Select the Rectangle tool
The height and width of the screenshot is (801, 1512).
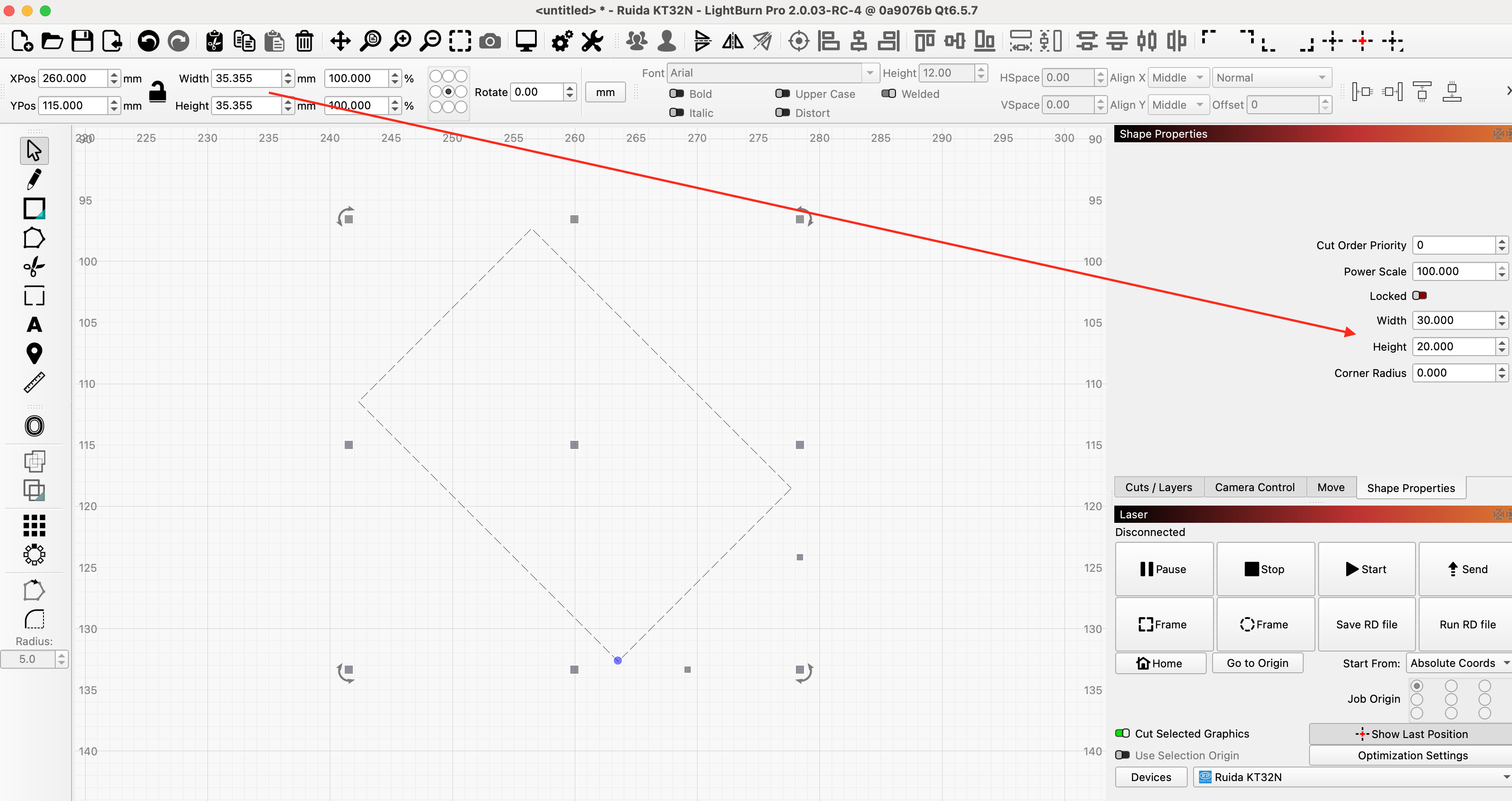[34, 208]
